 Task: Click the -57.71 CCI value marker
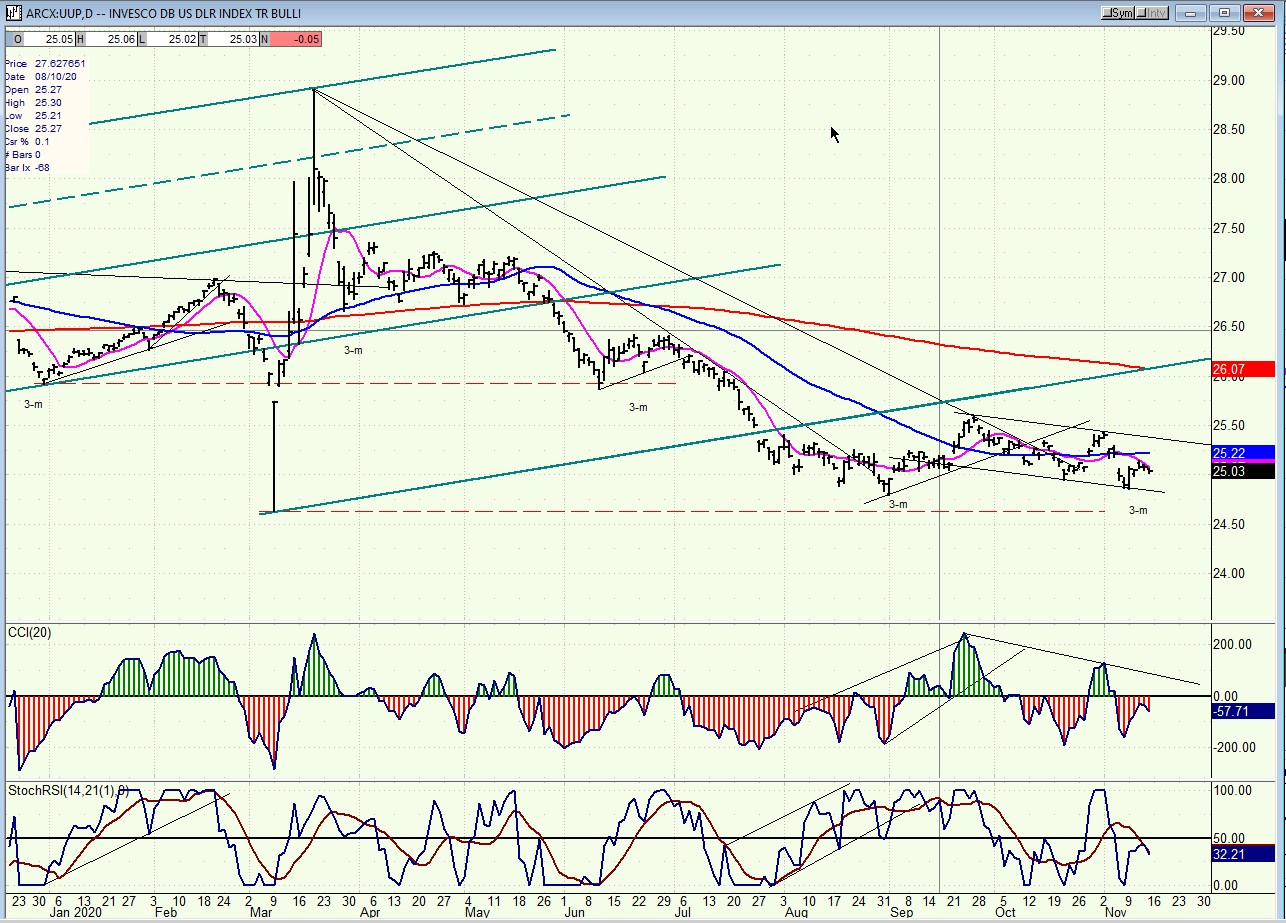coord(1240,712)
